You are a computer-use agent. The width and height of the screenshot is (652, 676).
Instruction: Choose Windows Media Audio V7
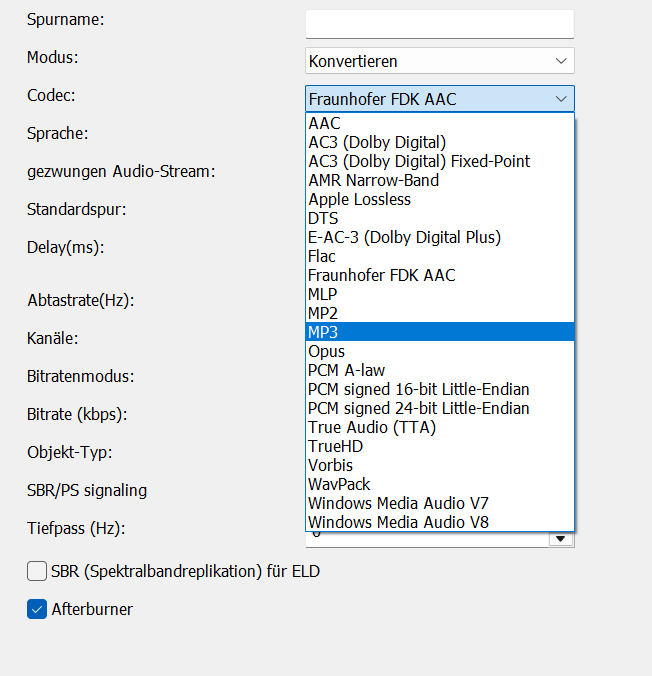439,503
